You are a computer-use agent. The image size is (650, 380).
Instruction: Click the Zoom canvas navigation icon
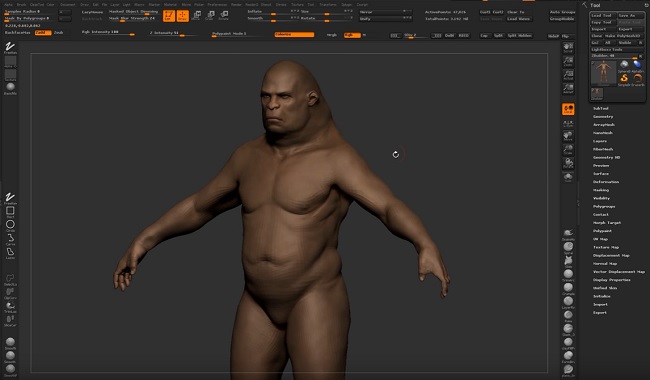568,61
